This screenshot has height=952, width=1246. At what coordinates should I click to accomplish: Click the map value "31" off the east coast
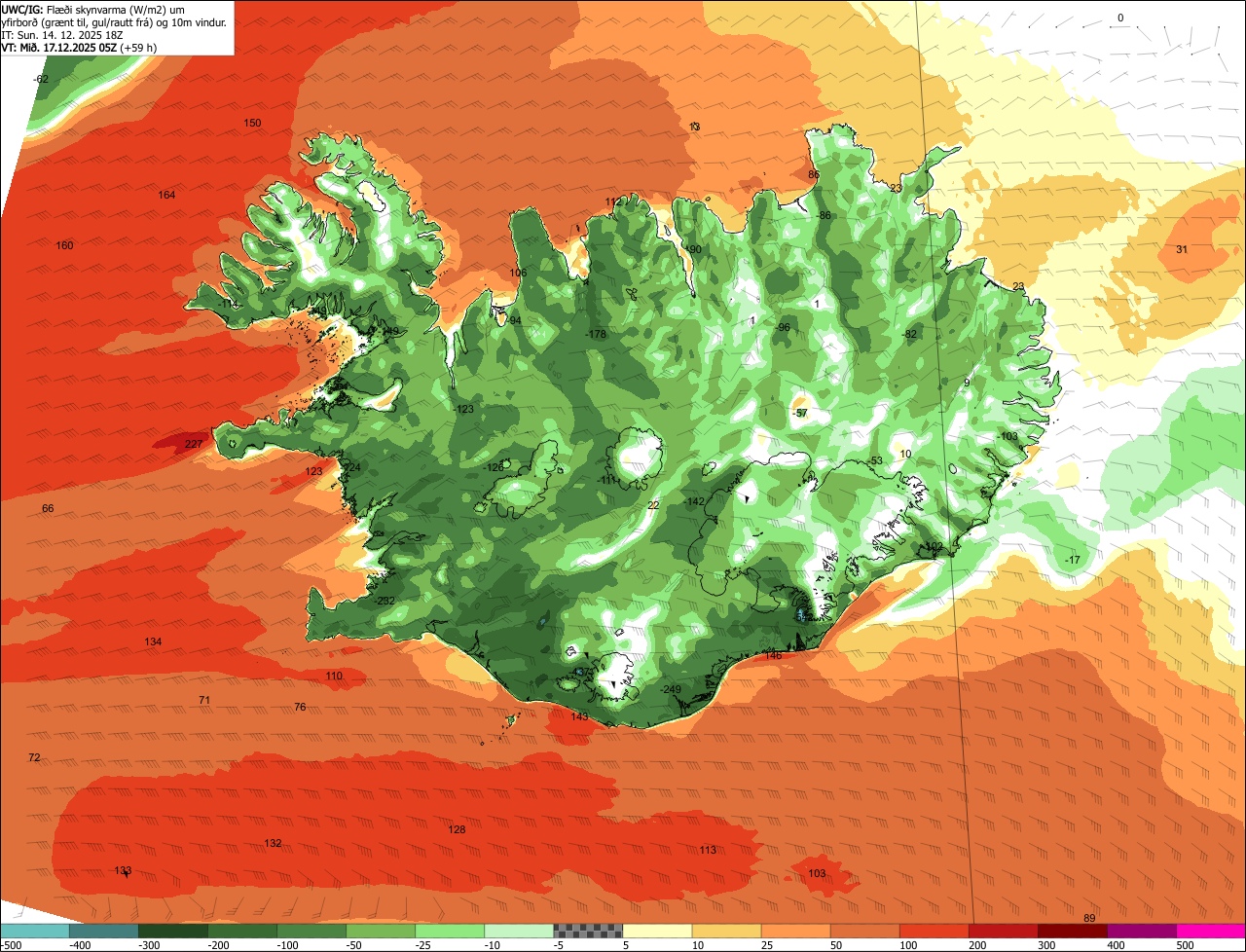(1182, 249)
